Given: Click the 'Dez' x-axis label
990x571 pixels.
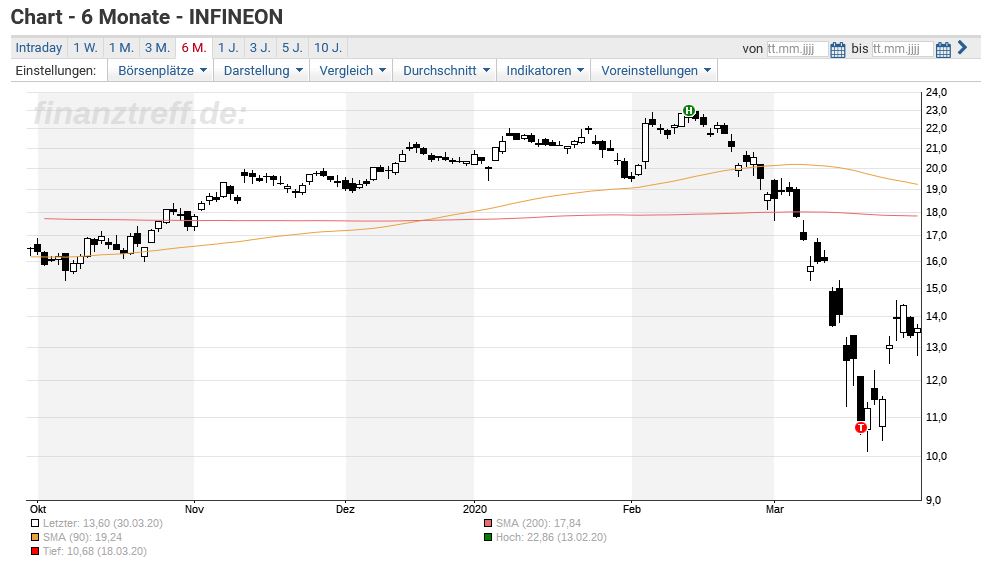Looking at the screenshot, I should (x=345, y=509).
